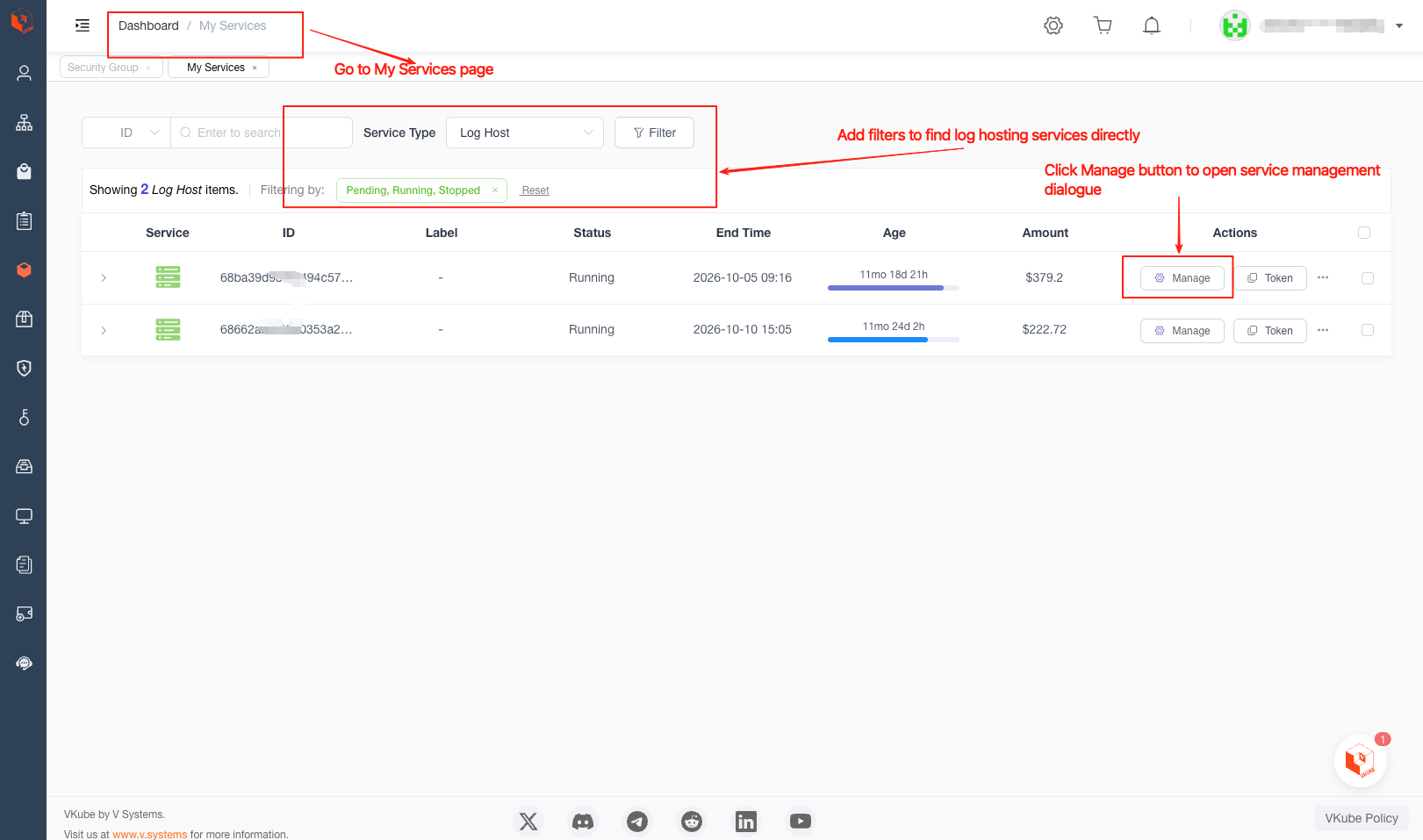Open the Service Type Log Host dropdown
The height and width of the screenshot is (840, 1423).
pos(525,133)
